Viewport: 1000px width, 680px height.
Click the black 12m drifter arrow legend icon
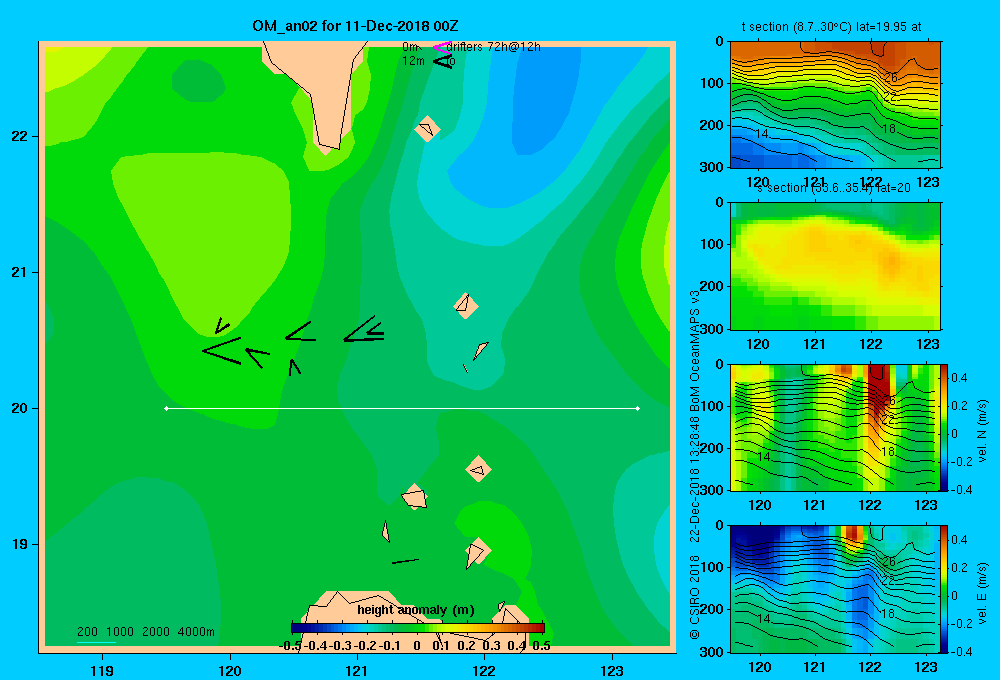pyautogui.click(x=443, y=61)
